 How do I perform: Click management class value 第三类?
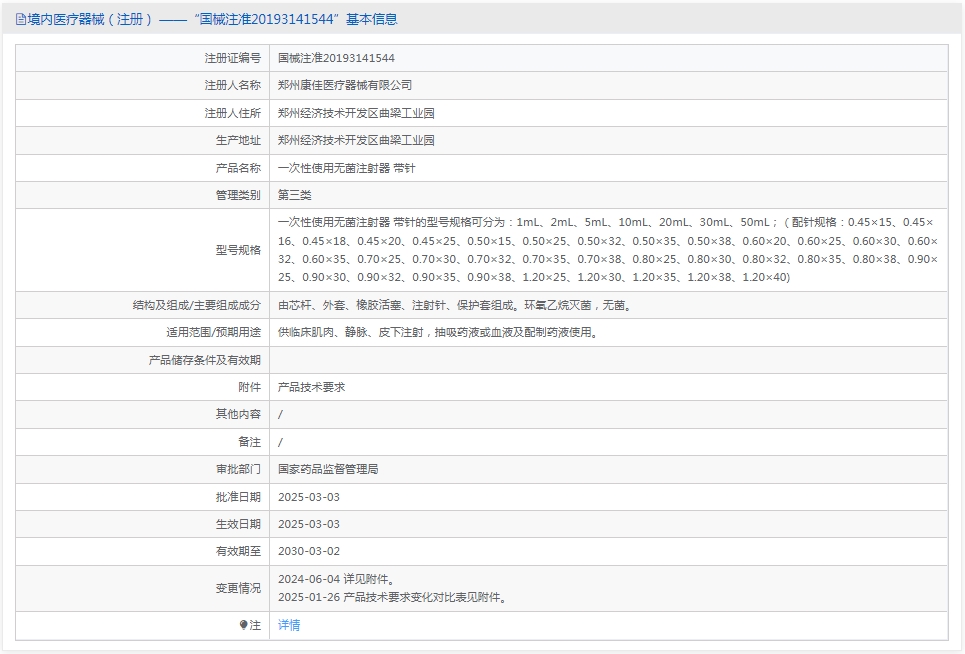tap(294, 195)
